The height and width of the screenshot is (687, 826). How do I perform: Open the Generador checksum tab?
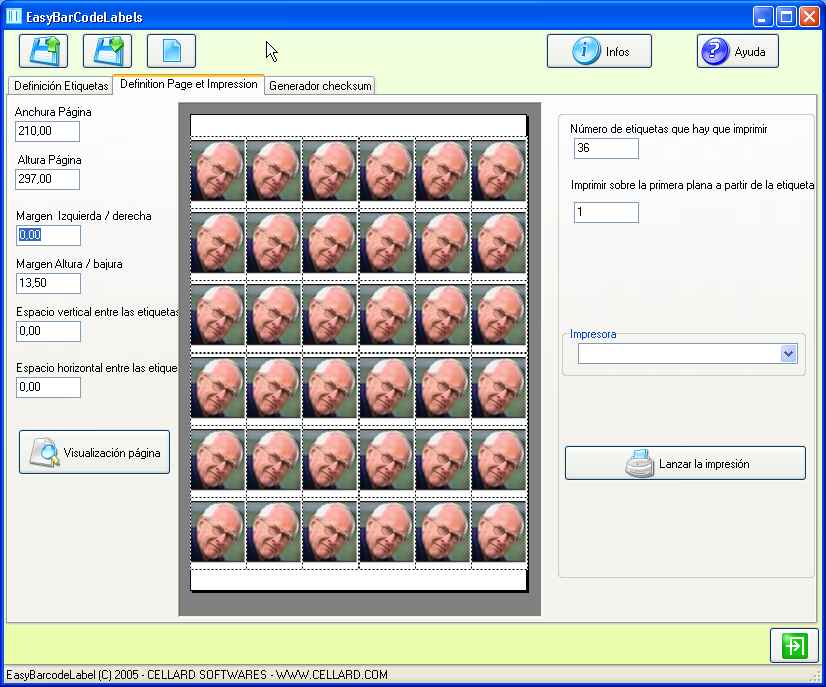coord(320,85)
